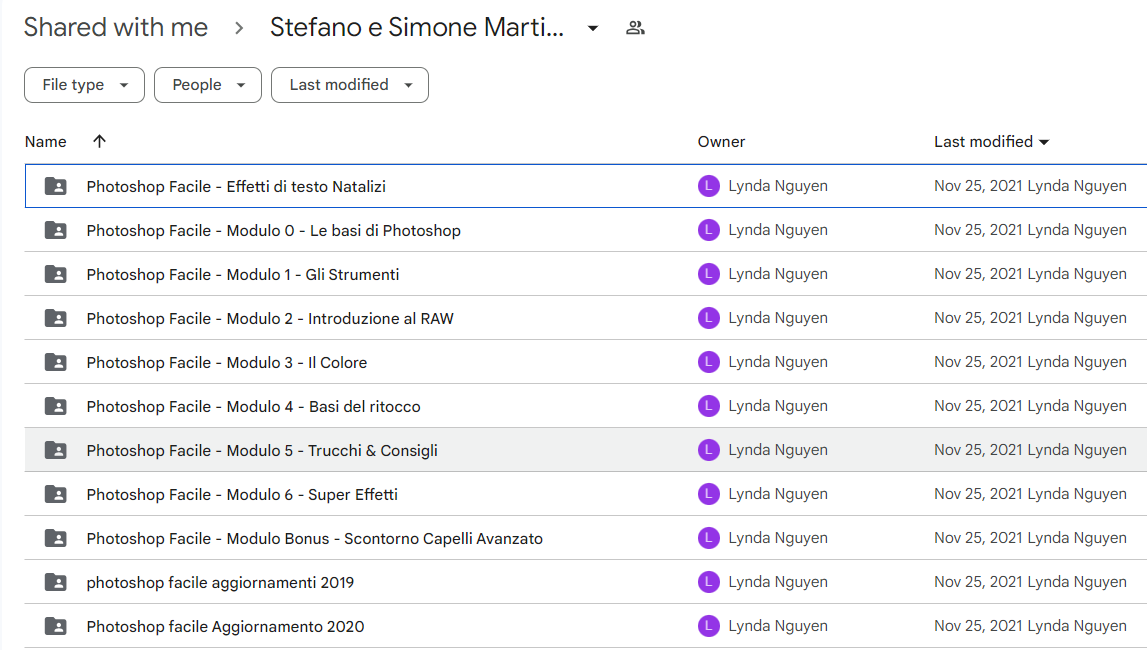Click owner avatar in Modulo 0 row

point(708,230)
